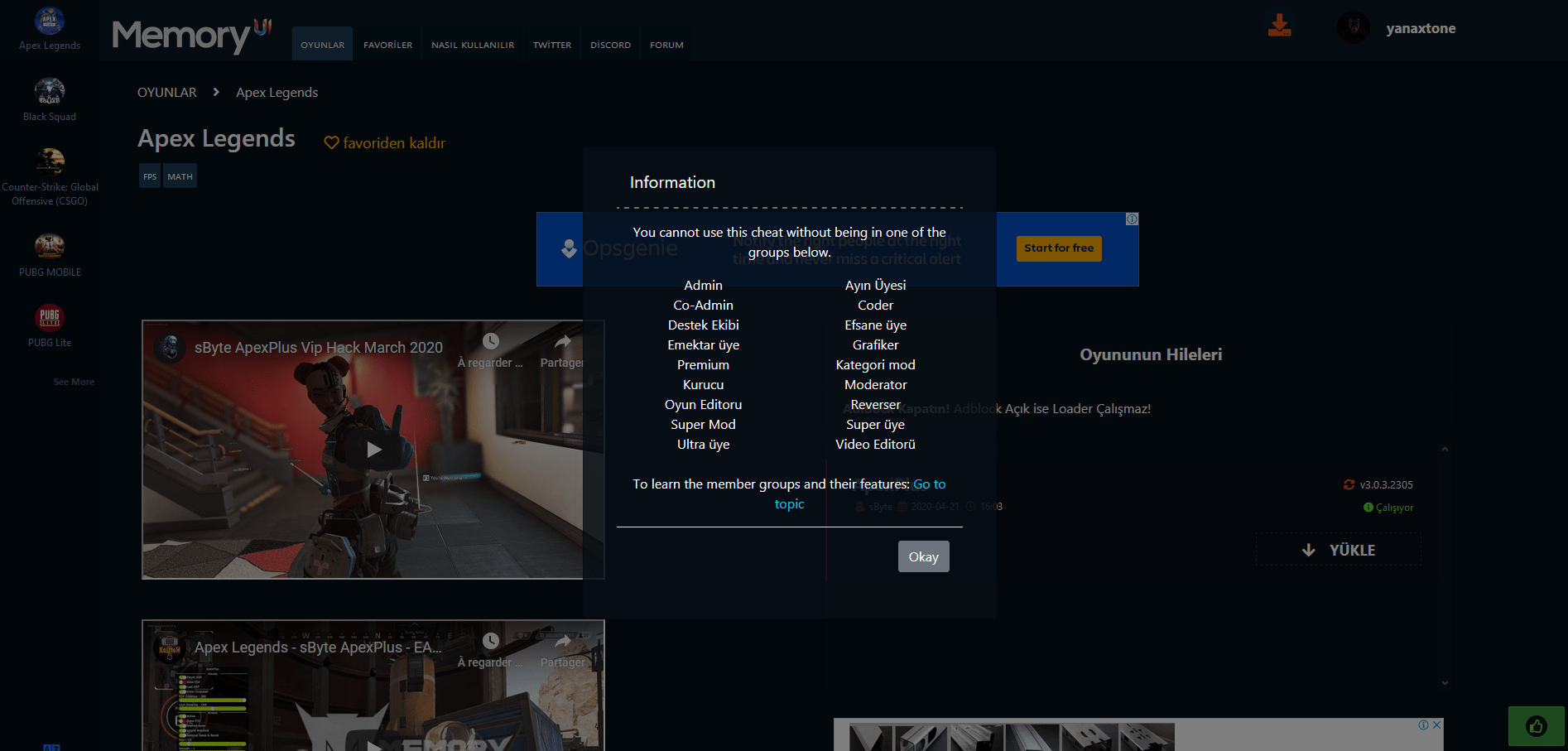Click scroll up arrow of cheats panel
1568x751 pixels.
click(x=1445, y=449)
